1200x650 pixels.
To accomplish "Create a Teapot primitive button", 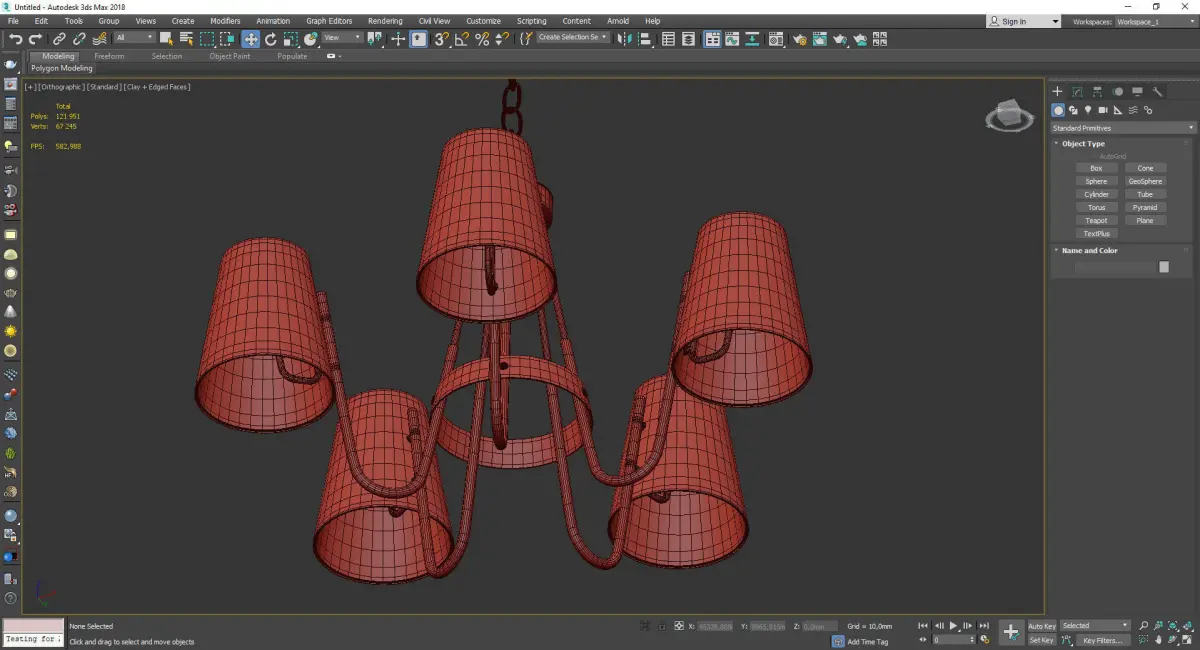I will (x=1096, y=220).
